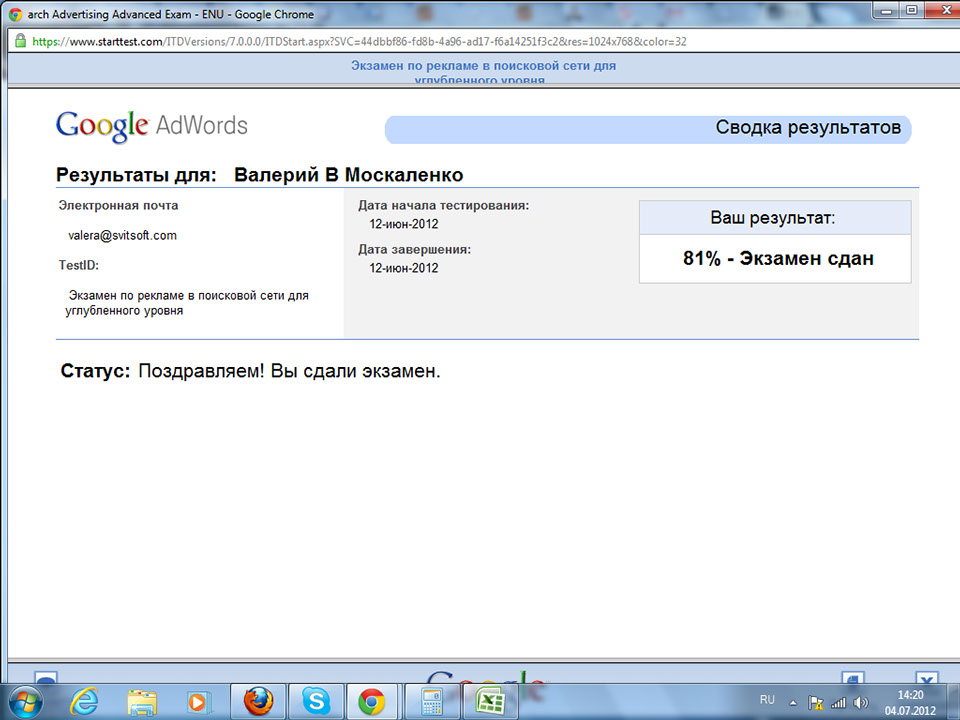
Task: Click the Google AdWords logo
Action: 152,126
